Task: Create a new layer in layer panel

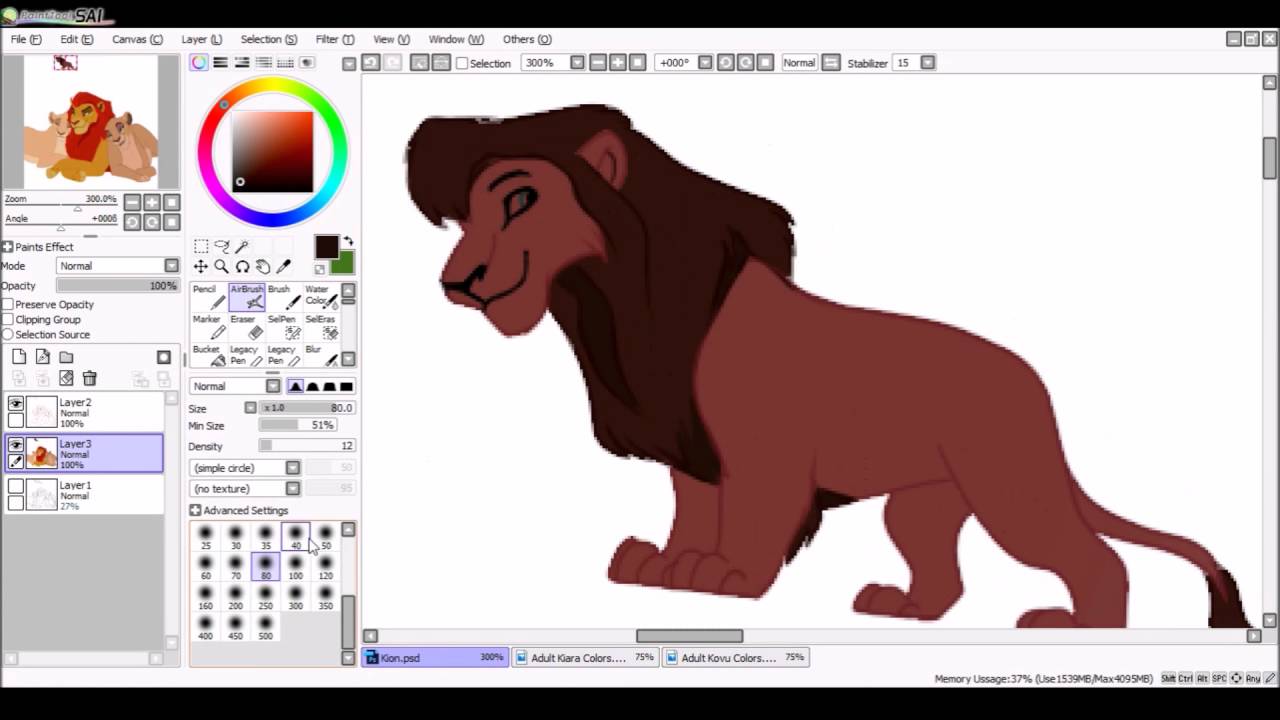Action: pyautogui.click(x=19, y=357)
